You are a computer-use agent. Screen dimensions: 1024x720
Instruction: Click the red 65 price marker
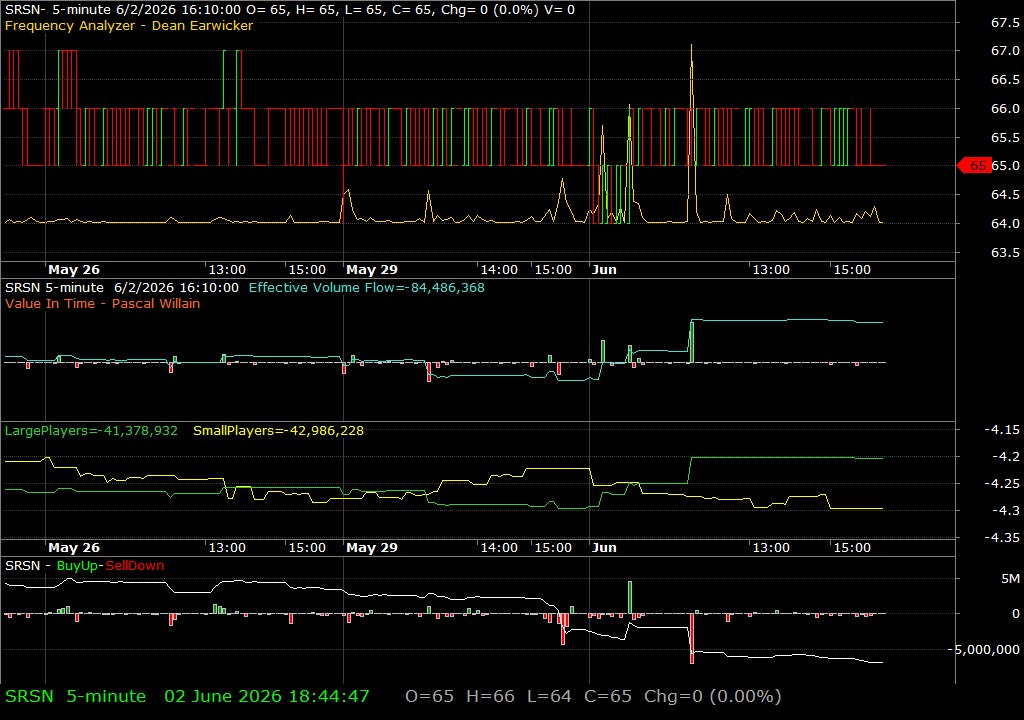pos(974,166)
